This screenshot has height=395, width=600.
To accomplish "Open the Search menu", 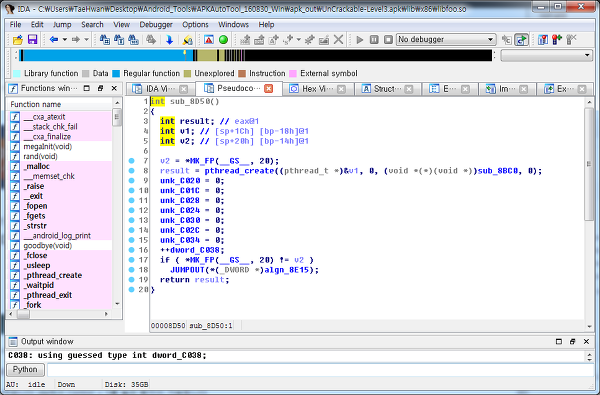I will click(92, 24).
